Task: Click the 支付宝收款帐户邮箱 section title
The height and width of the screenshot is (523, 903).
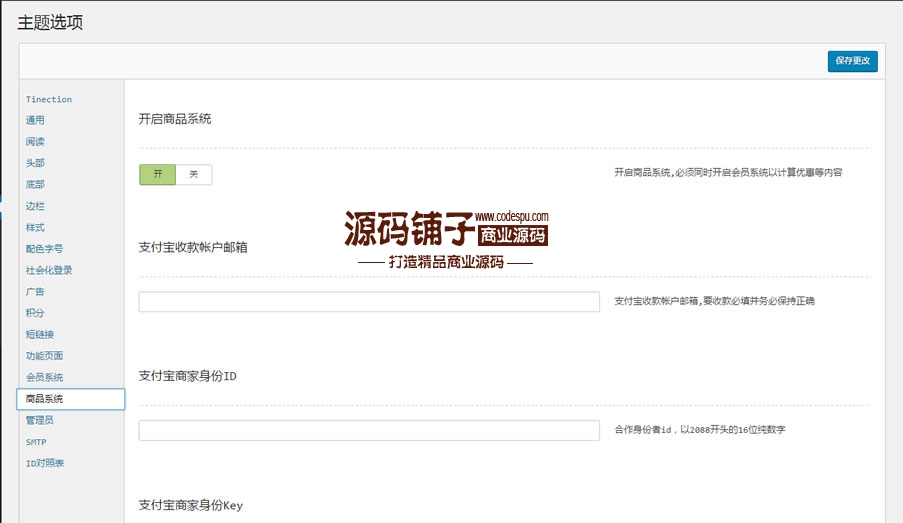Action: pyautogui.click(x=193, y=247)
